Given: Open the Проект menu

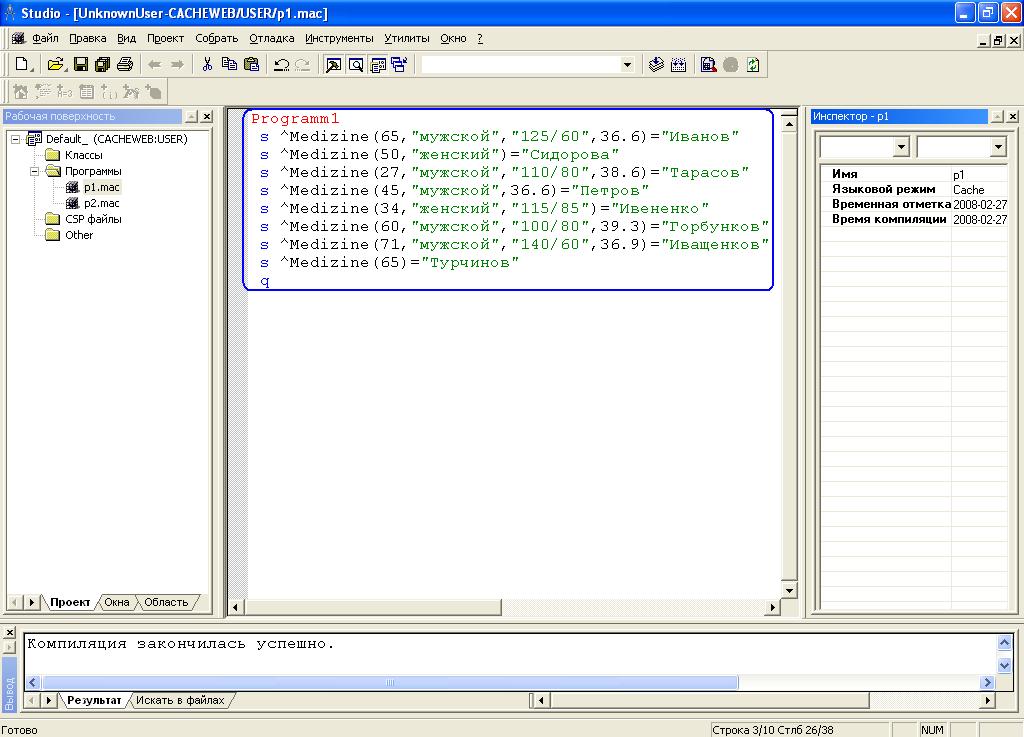Looking at the screenshot, I should [165, 39].
